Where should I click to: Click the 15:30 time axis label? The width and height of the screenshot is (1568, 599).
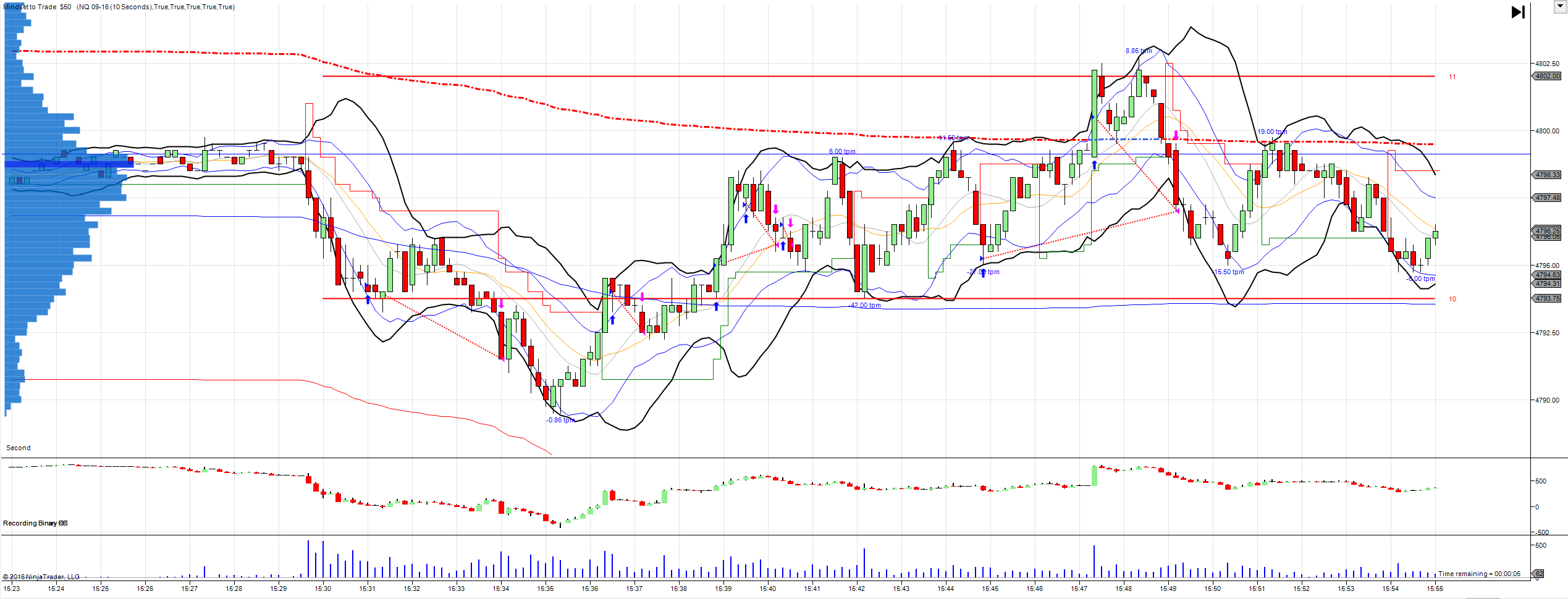pyautogui.click(x=323, y=589)
